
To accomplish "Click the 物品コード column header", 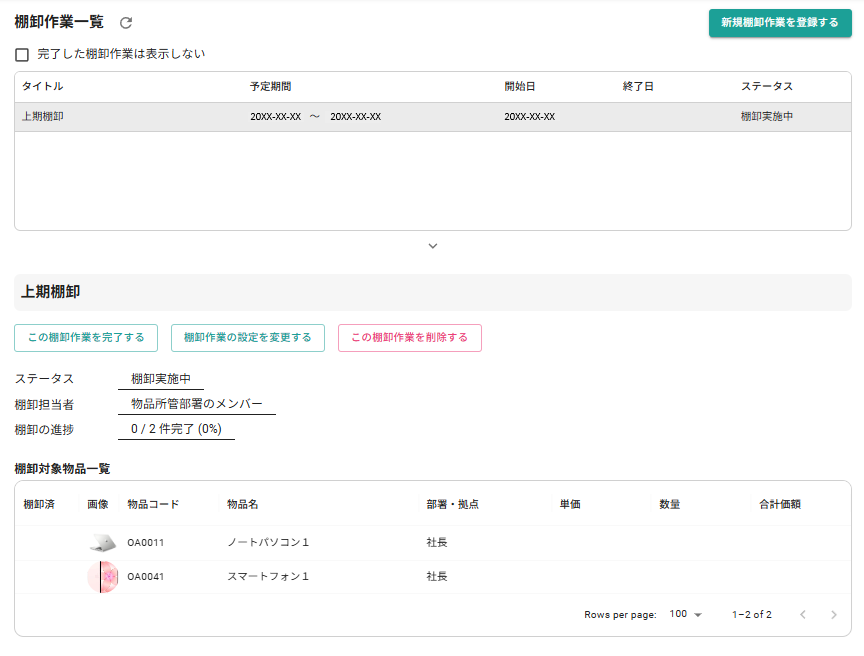I will coord(153,504).
